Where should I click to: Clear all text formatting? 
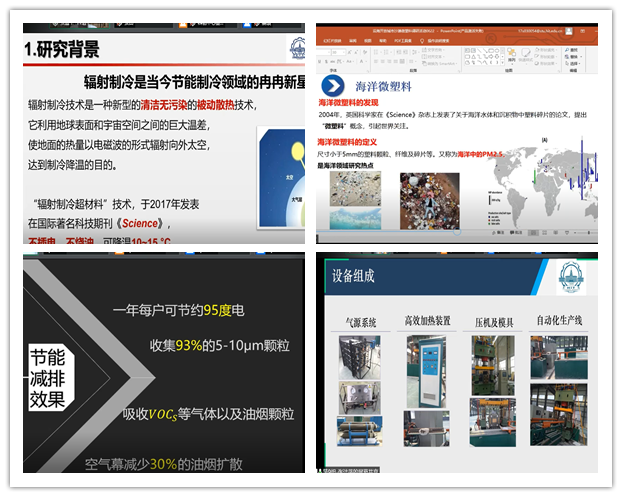tap(365, 52)
